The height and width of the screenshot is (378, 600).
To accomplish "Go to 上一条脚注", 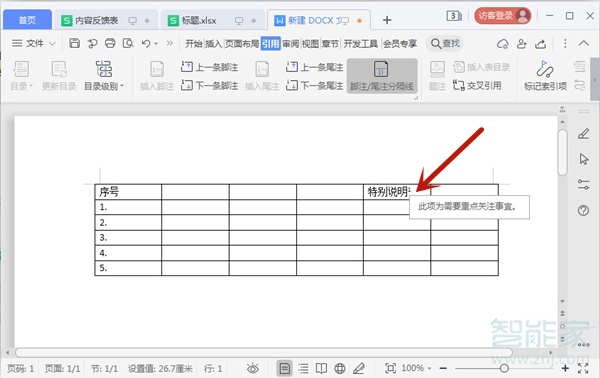I will pyautogui.click(x=209, y=67).
